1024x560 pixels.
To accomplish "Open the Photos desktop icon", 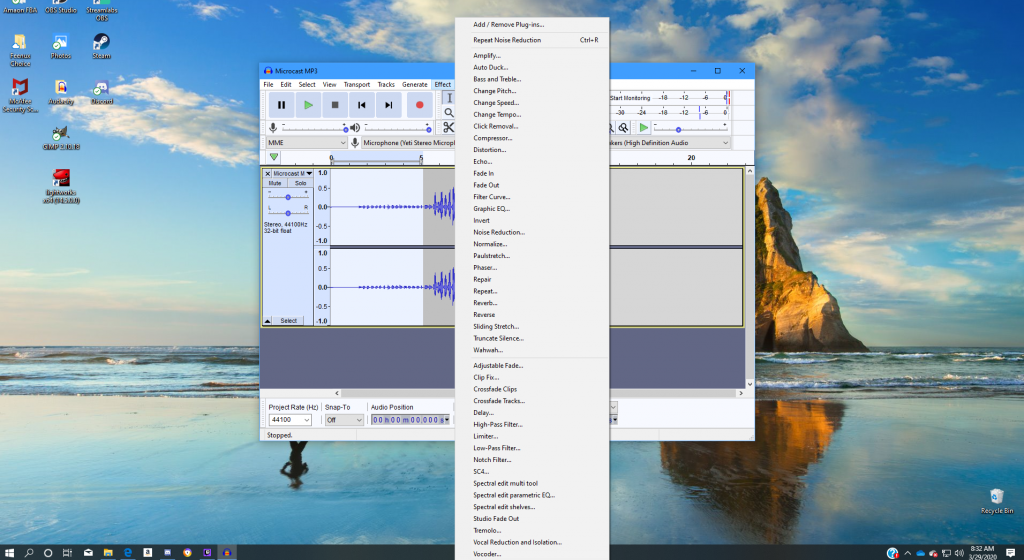I will (x=61, y=46).
